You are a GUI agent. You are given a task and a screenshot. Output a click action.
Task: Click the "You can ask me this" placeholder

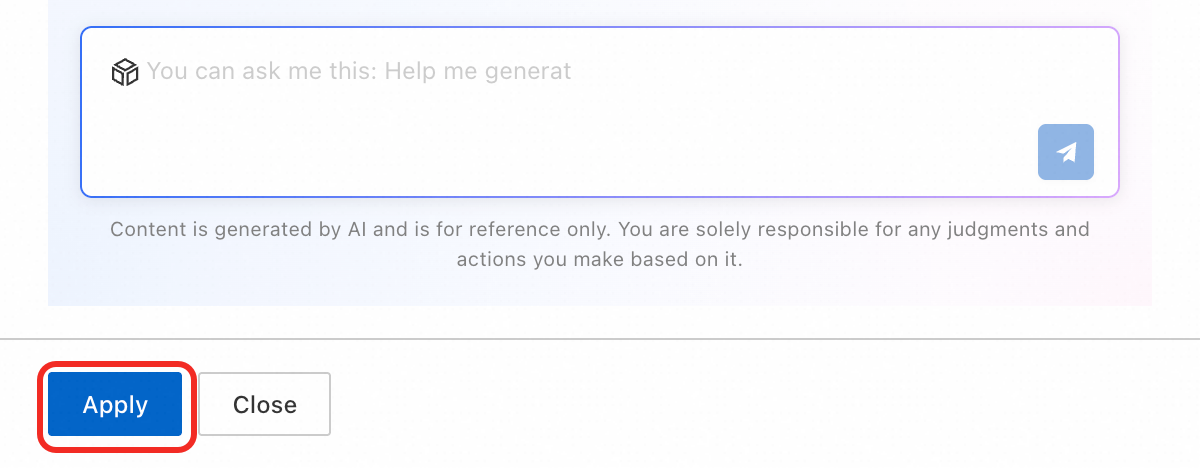coord(359,72)
